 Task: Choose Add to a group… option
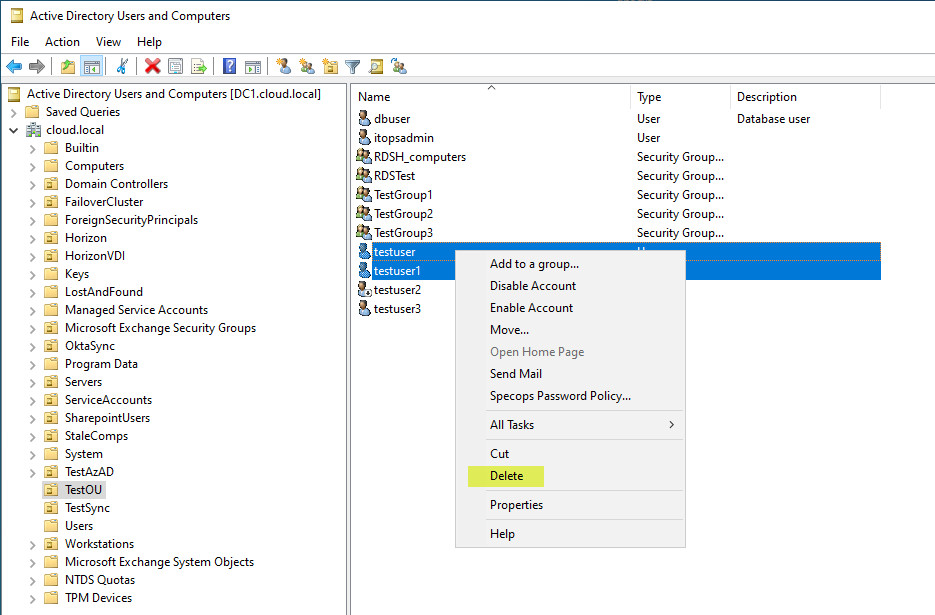(x=534, y=264)
